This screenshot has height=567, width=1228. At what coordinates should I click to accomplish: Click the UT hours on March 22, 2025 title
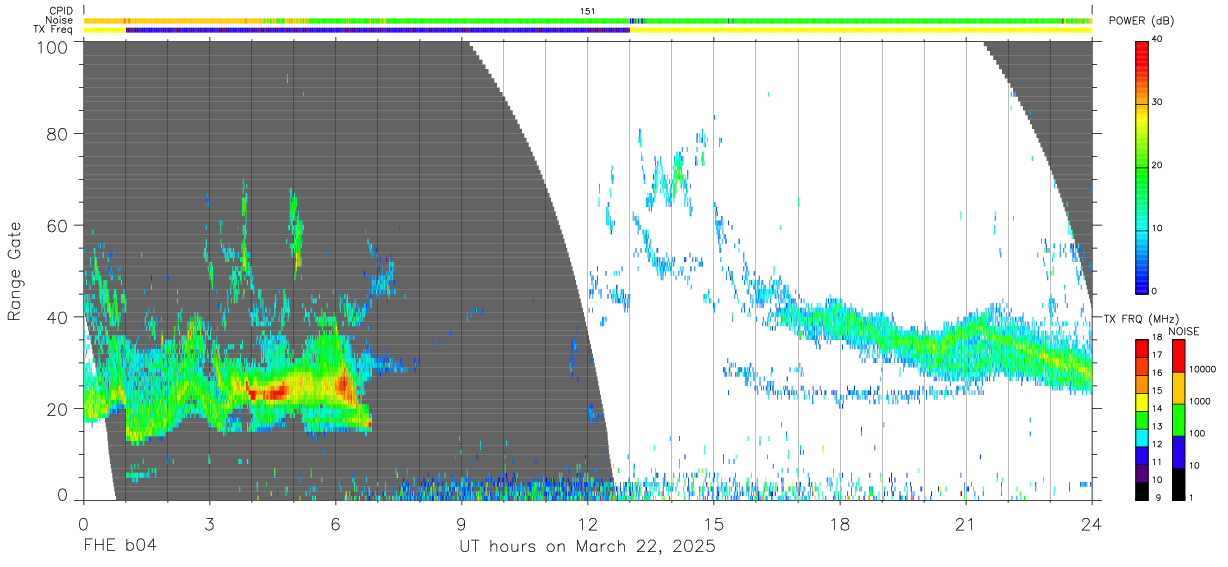pyautogui.click(x=587, y=547)
